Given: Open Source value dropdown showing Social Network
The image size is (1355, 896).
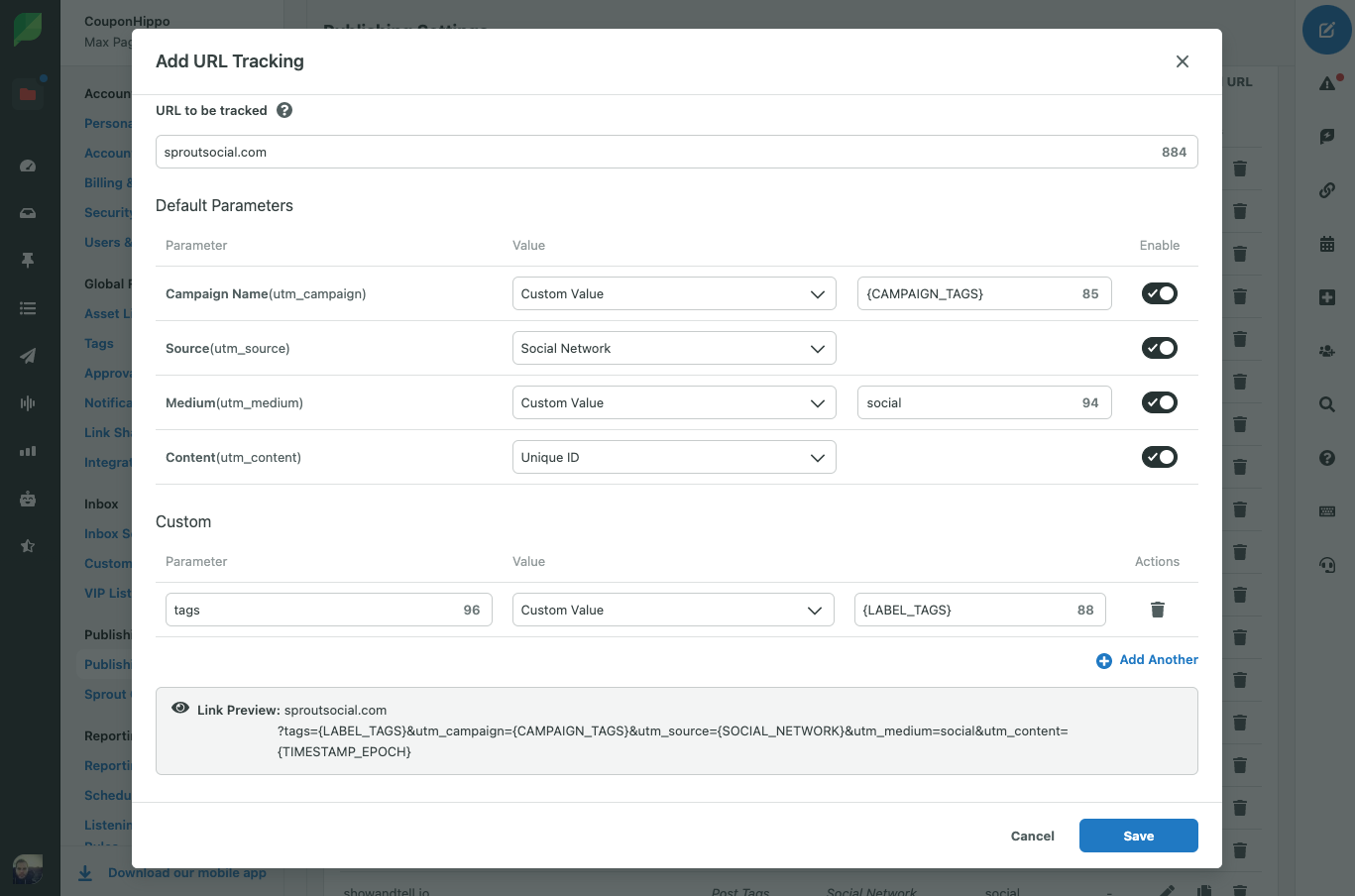Looking at the screenshot, I should pos(674,348).
